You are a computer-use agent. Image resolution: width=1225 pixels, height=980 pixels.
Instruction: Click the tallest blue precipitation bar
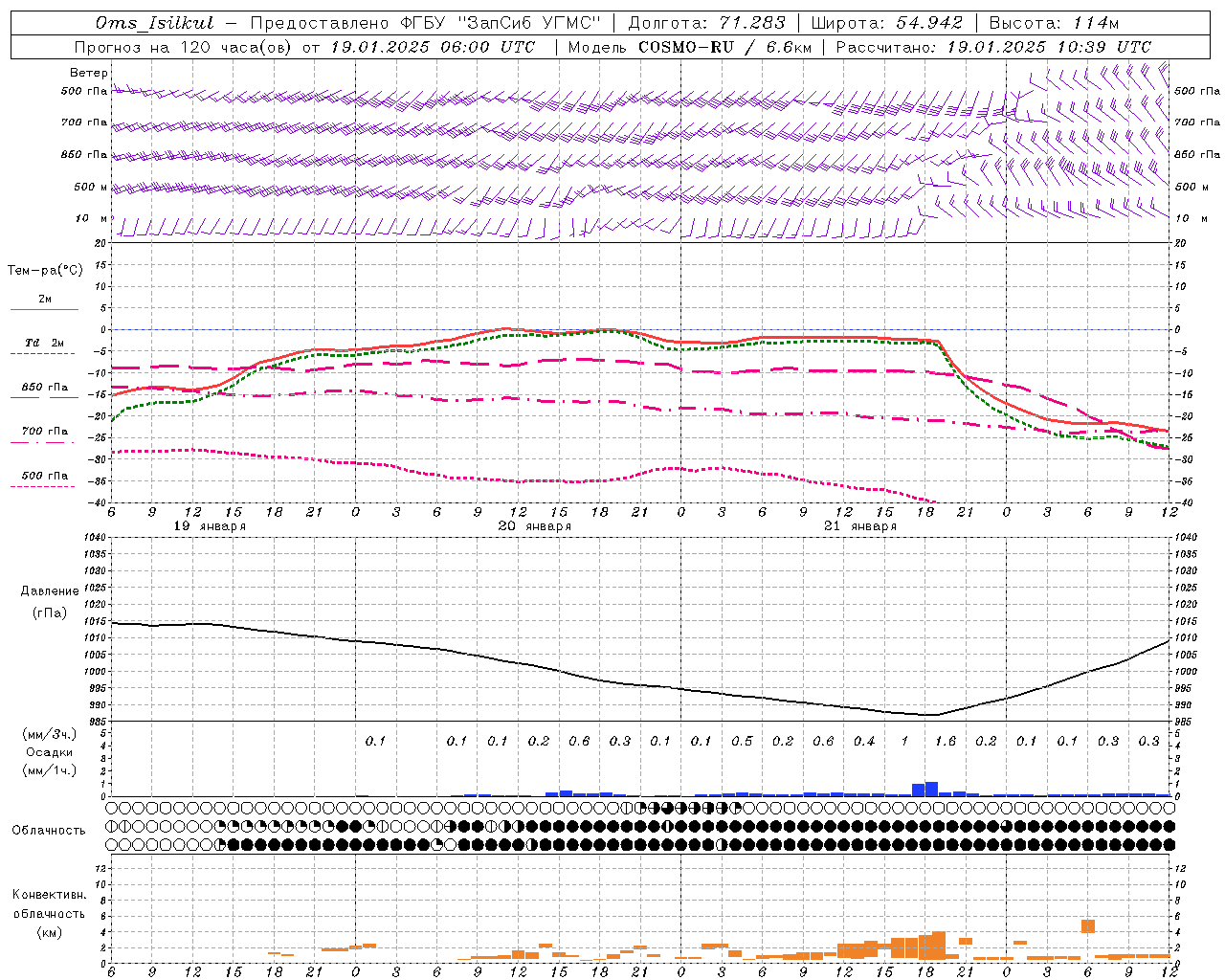click(x=931, y=789)
